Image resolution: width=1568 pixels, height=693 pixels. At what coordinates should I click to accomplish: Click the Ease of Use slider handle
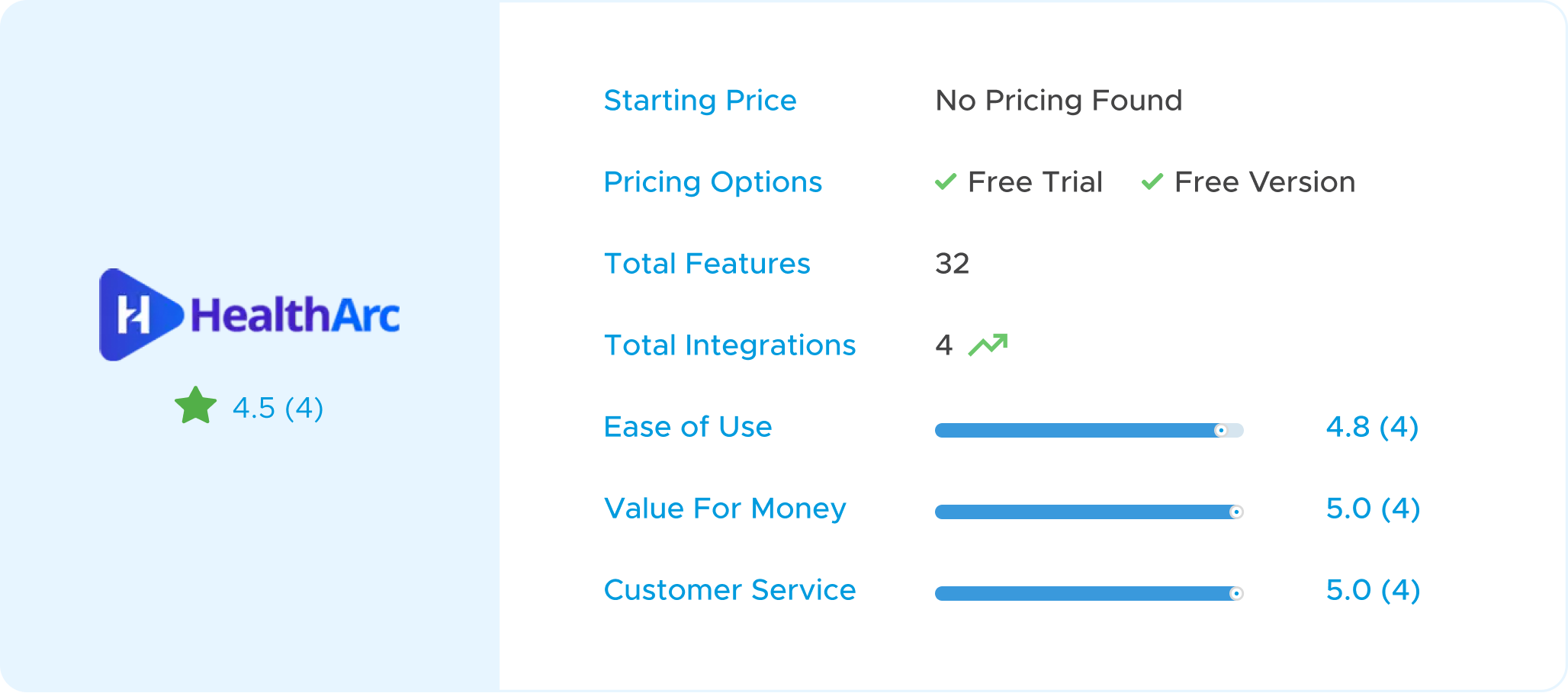(x=1221, y=431)
